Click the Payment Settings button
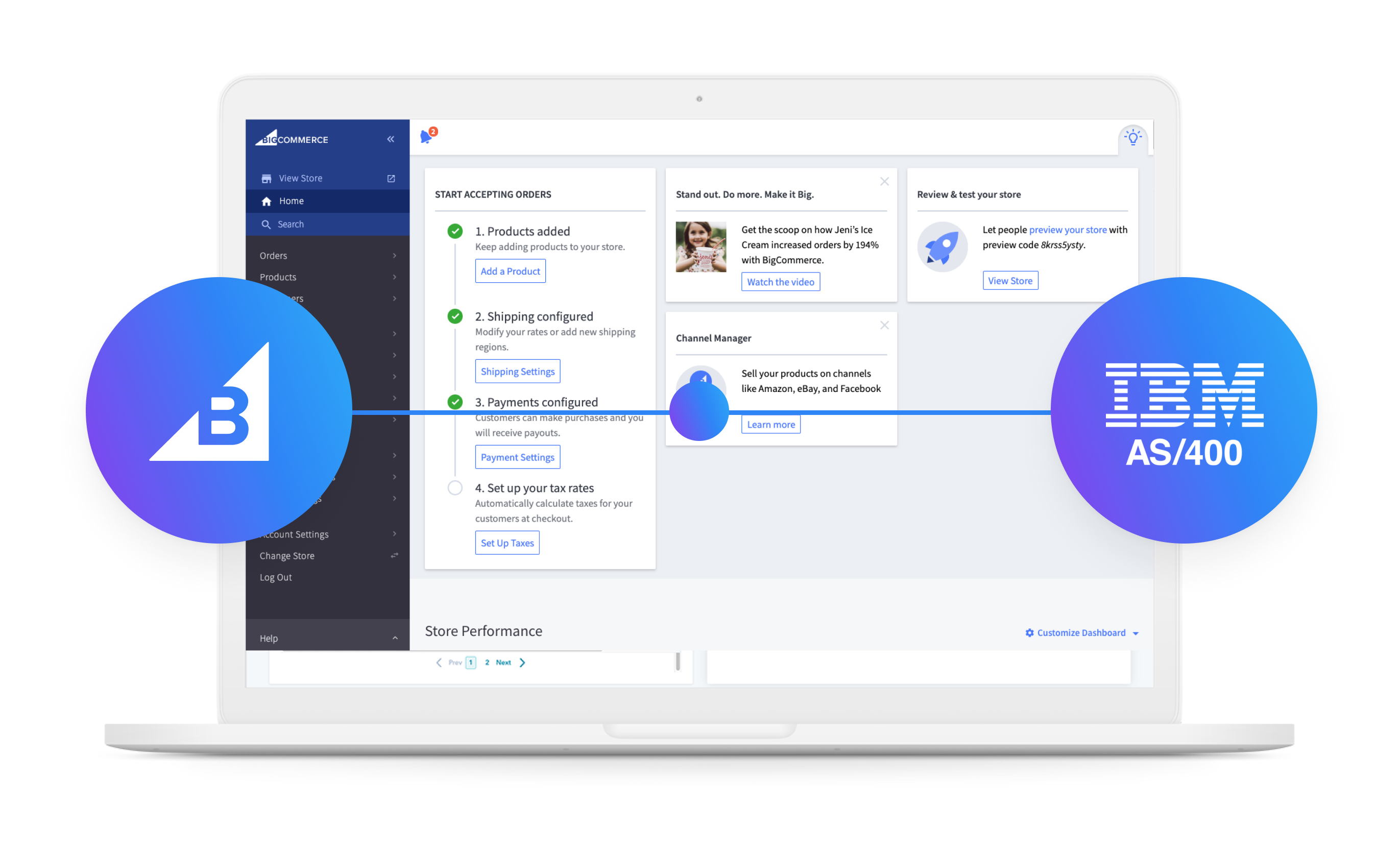The image size is (1400, 862). coord(518,457)
